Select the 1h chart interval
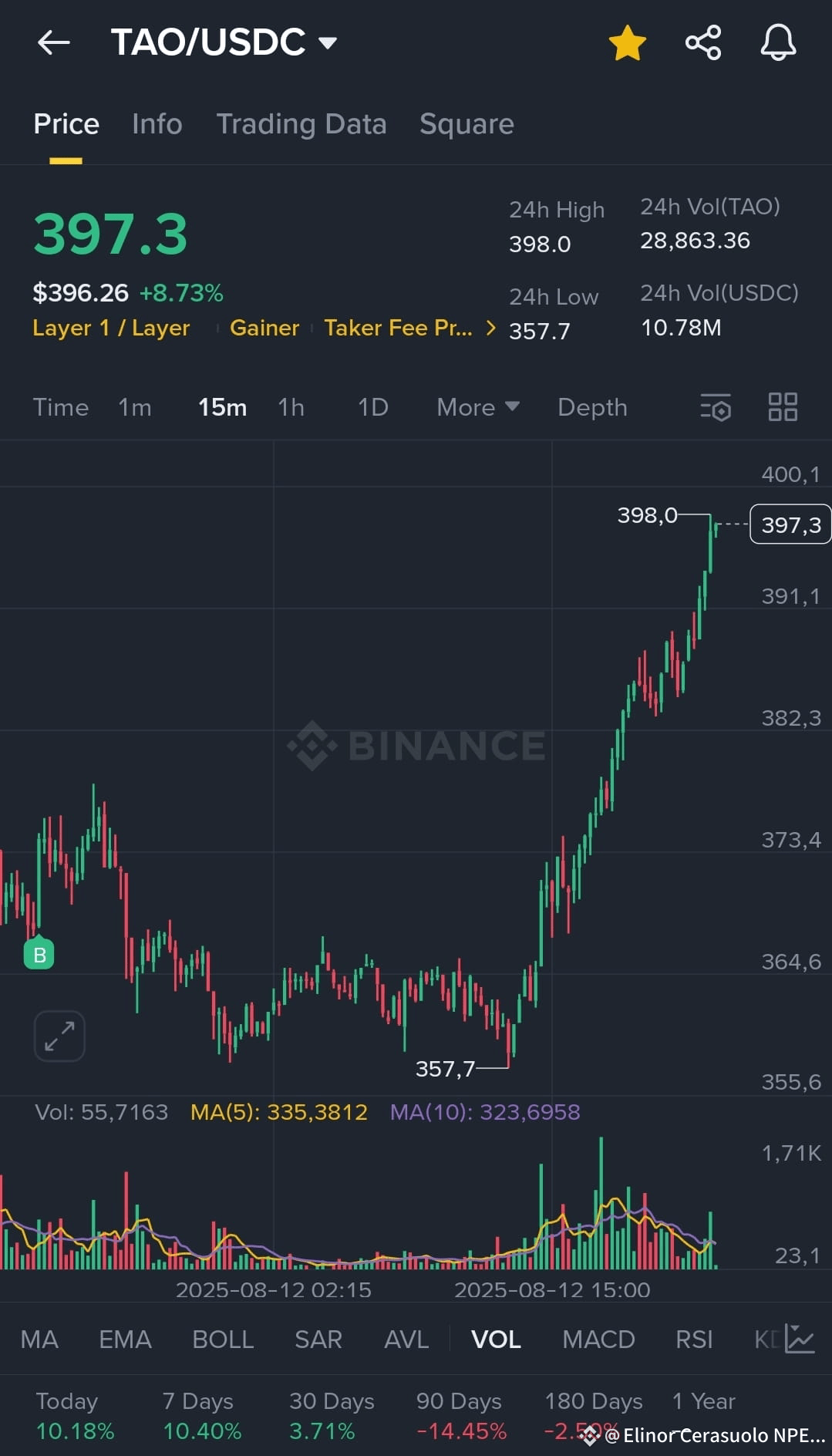 (291, 407)
